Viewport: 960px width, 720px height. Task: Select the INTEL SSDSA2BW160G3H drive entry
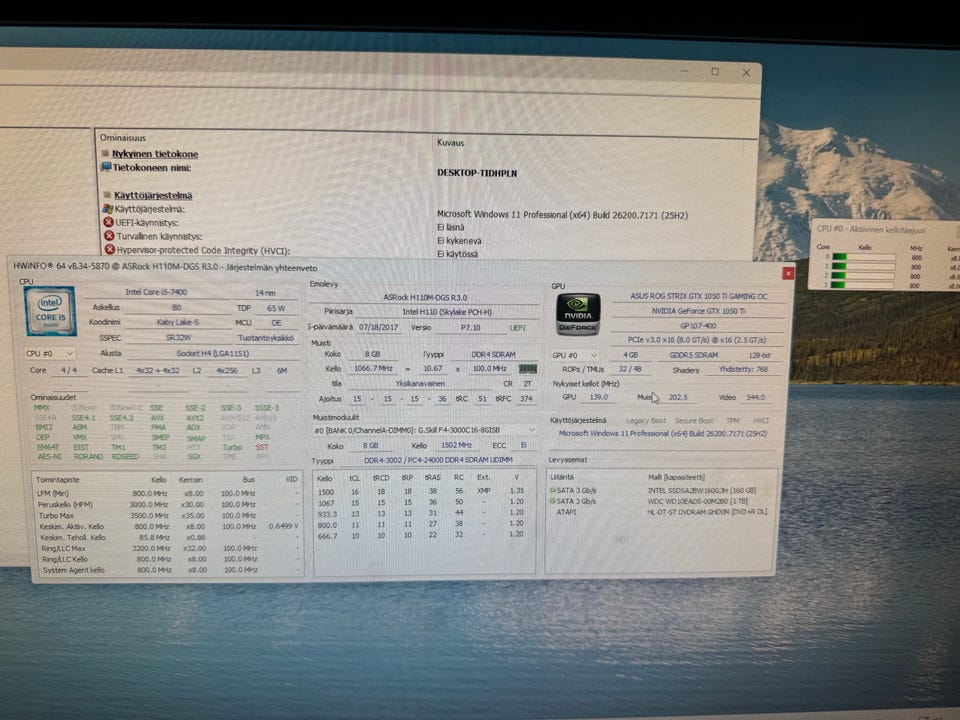(702, 490)
